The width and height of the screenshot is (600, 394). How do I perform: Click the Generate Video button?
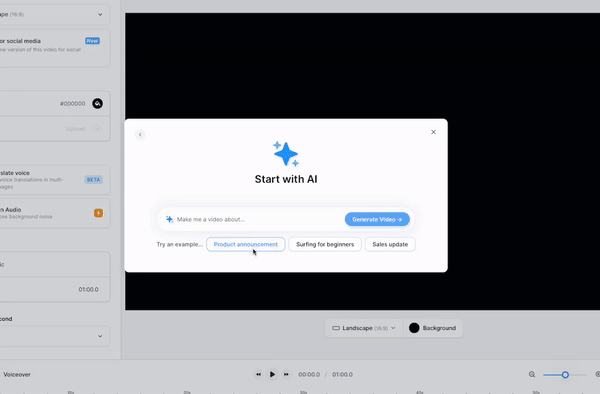click(x=377, y=219)
